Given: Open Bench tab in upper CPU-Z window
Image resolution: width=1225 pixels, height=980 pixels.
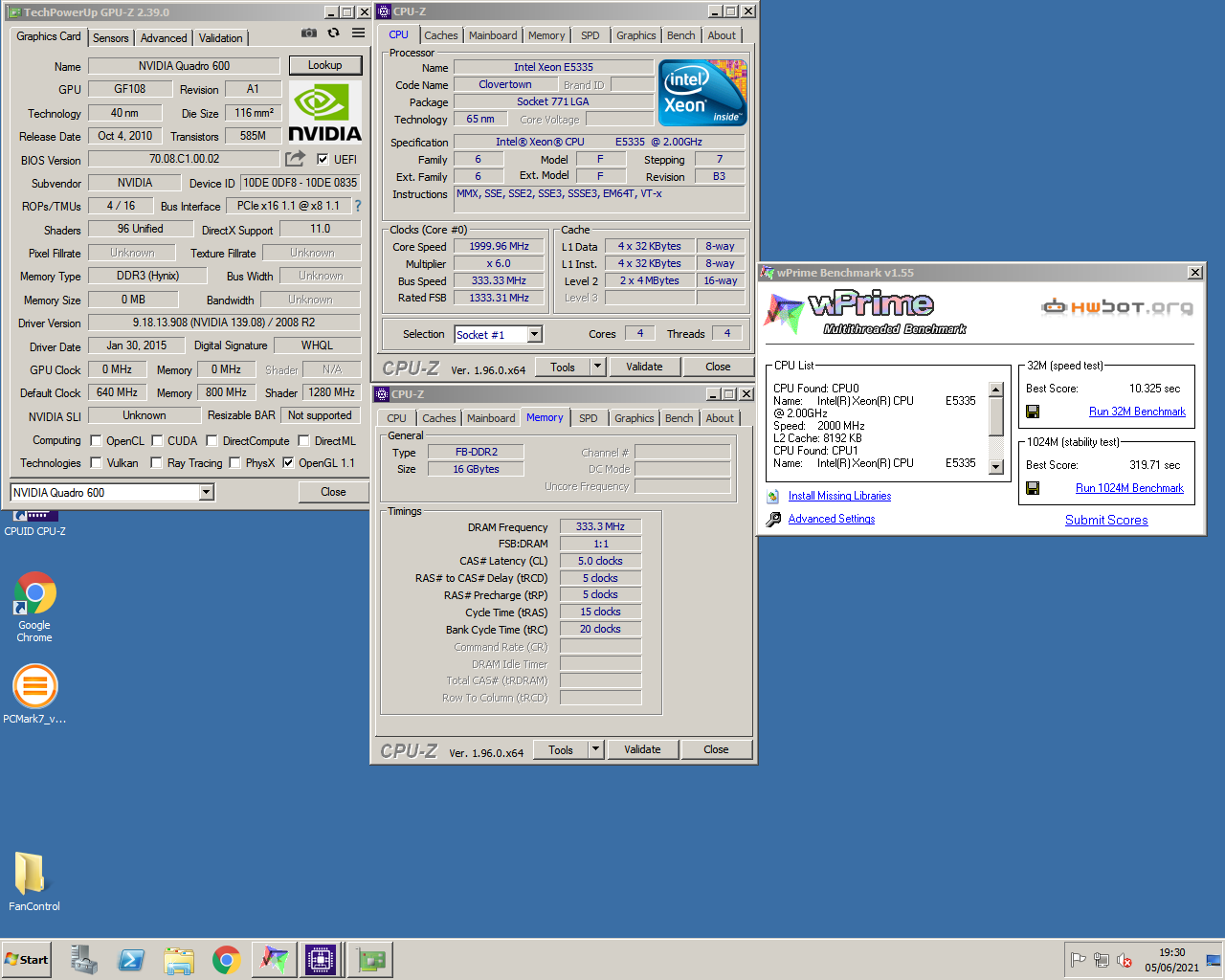Looking at the screenshot, I should 681,35.
